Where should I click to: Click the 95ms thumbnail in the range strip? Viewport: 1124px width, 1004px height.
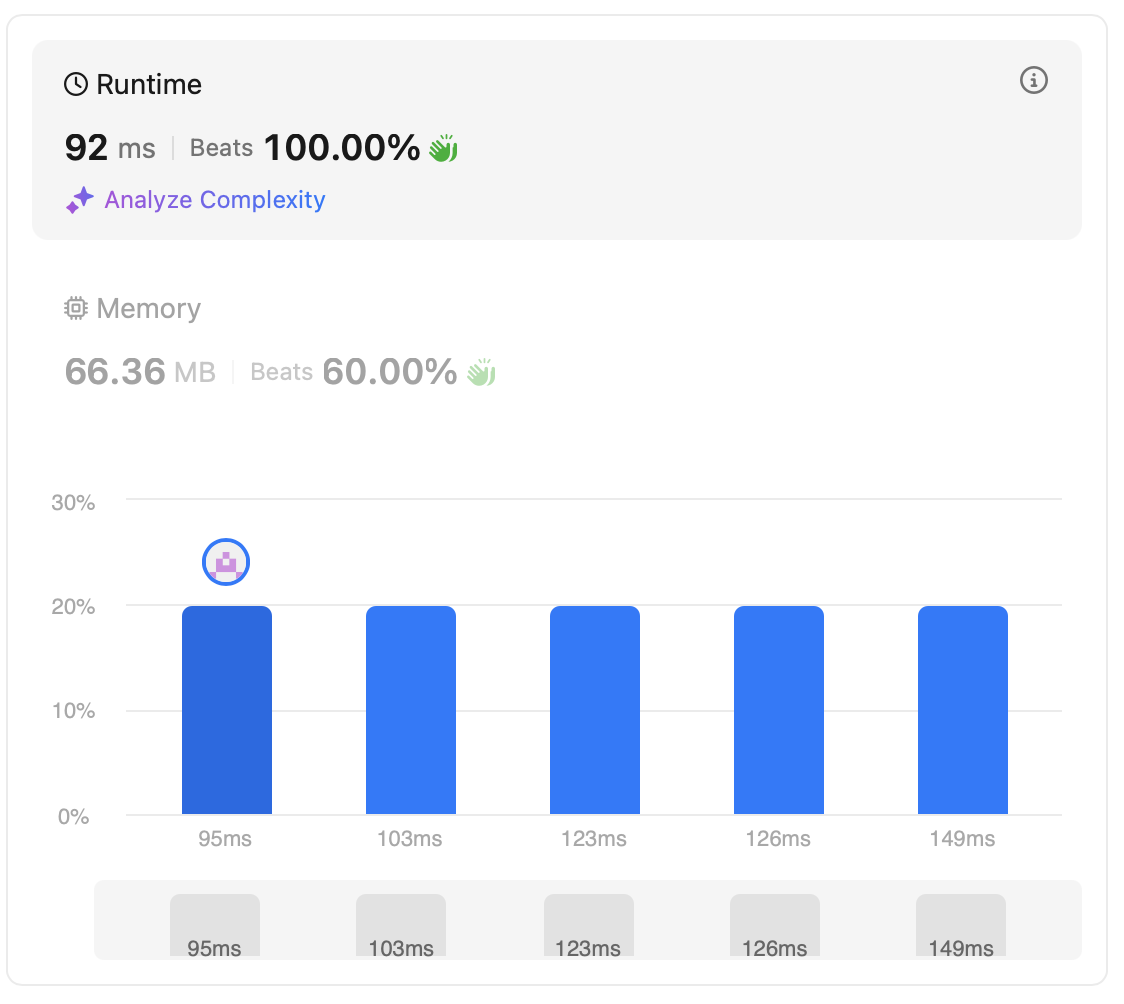[215, 925]
